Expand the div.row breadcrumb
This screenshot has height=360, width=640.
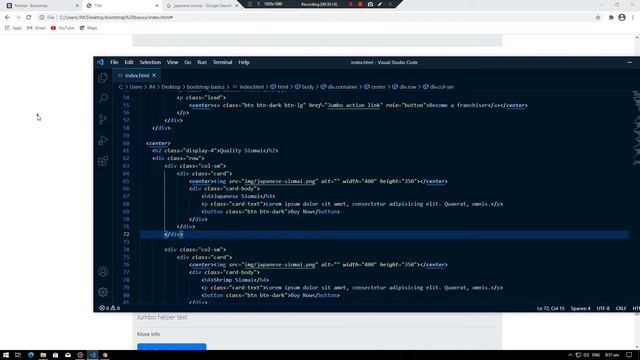click(x=404, y=87)
